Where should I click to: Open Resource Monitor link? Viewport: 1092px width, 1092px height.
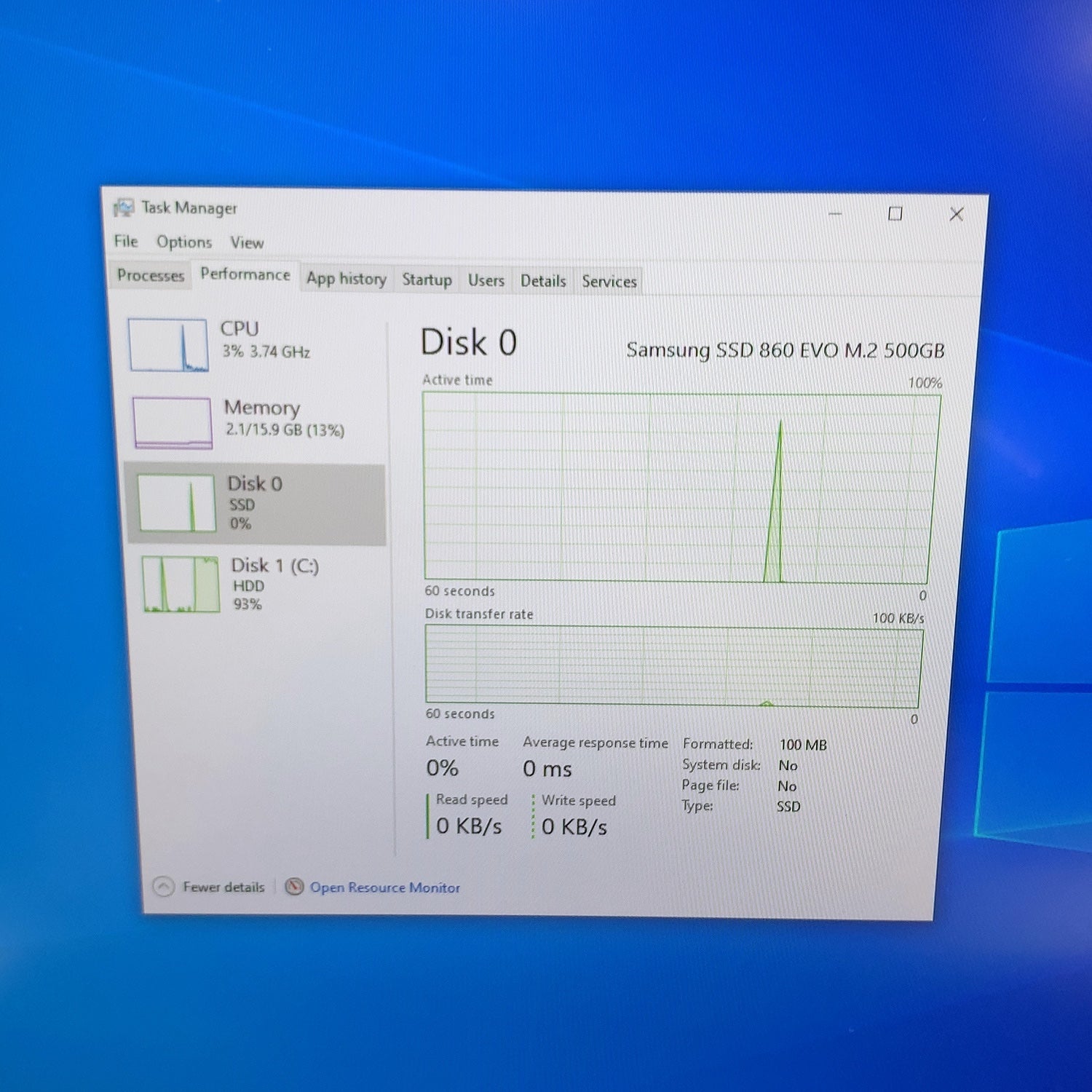click(385, 887)
